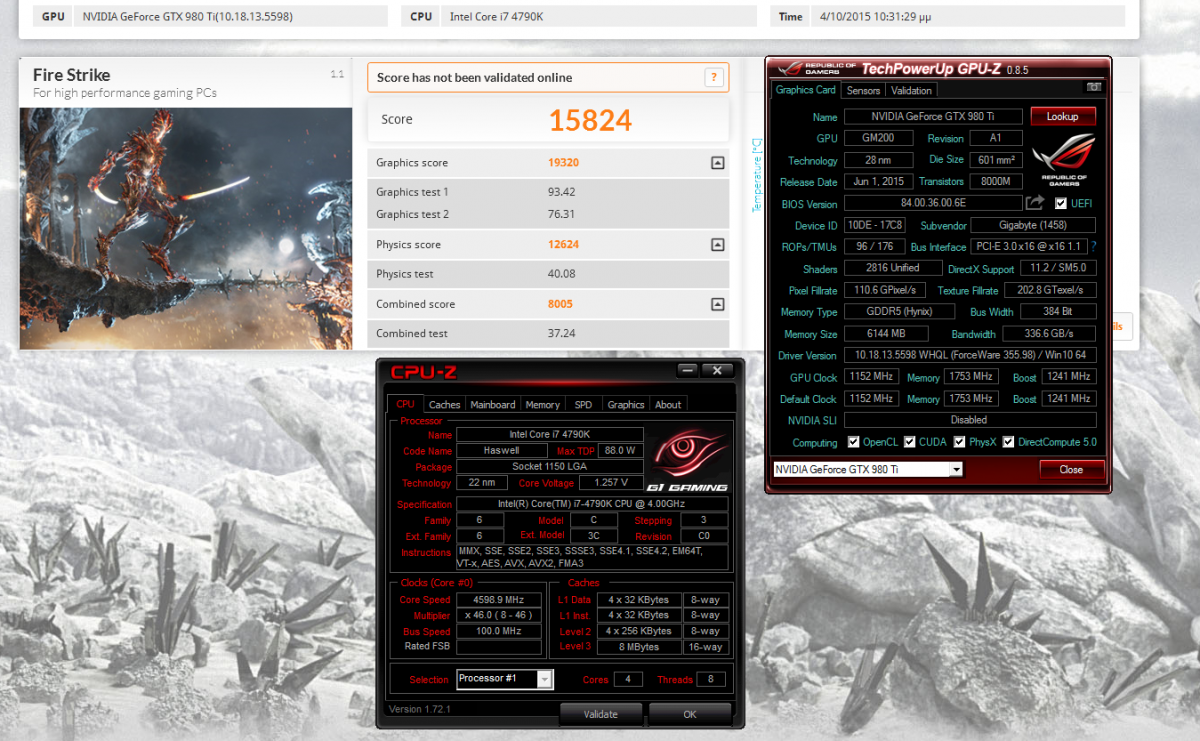Click the Graphics test 1 result 93.42
The height and width of the screenshot is (741, 1200).
(562, 192)
